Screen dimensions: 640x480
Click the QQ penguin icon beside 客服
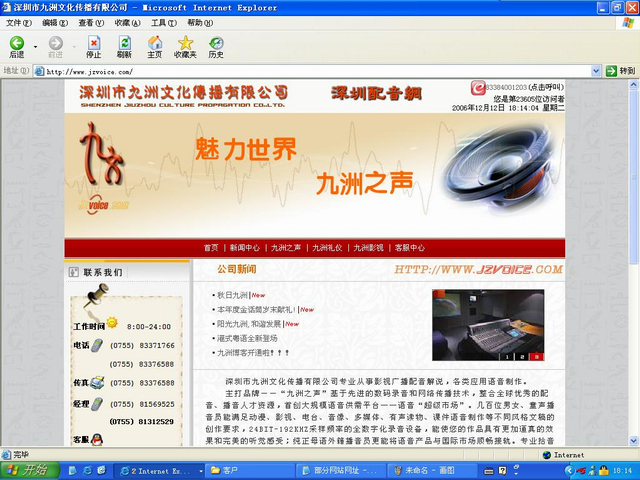97,440
